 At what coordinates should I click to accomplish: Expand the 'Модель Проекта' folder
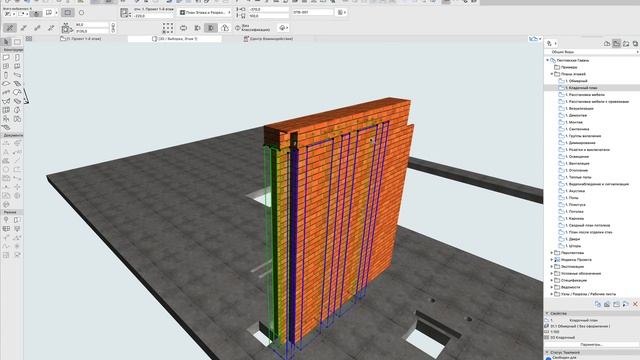tap(552, 260)
